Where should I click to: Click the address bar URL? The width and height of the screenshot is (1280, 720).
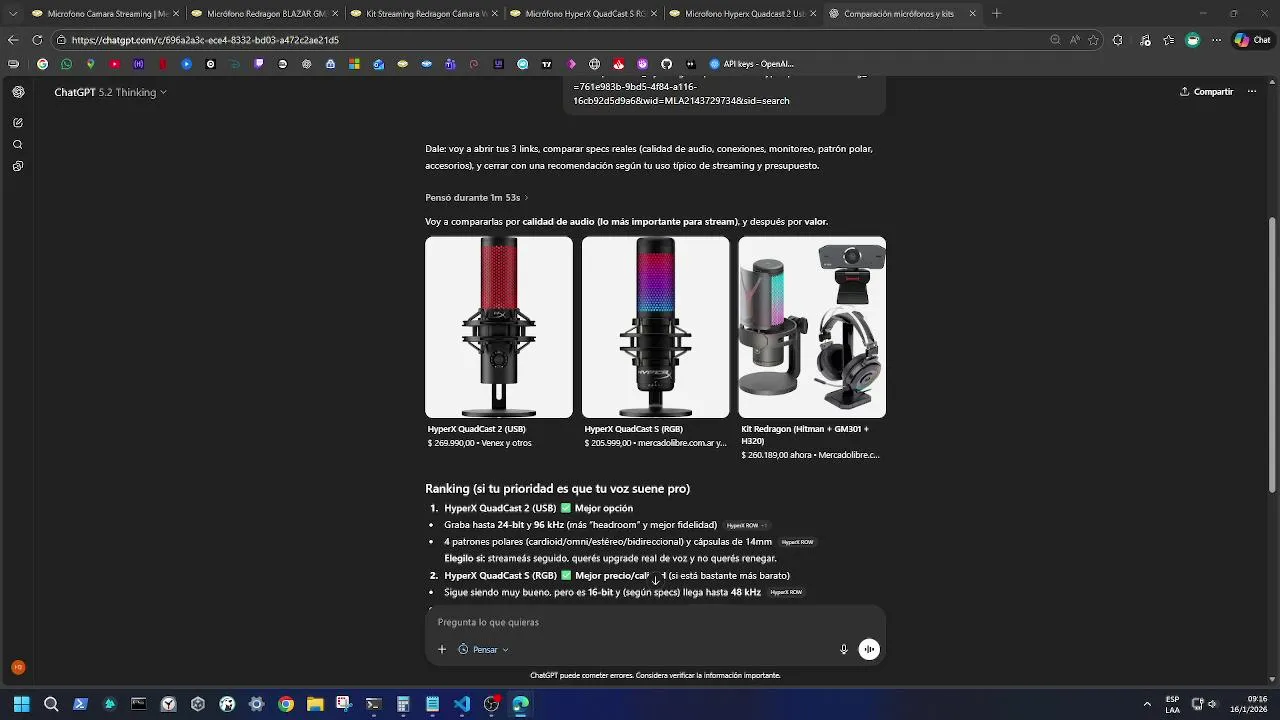(205, 40)
